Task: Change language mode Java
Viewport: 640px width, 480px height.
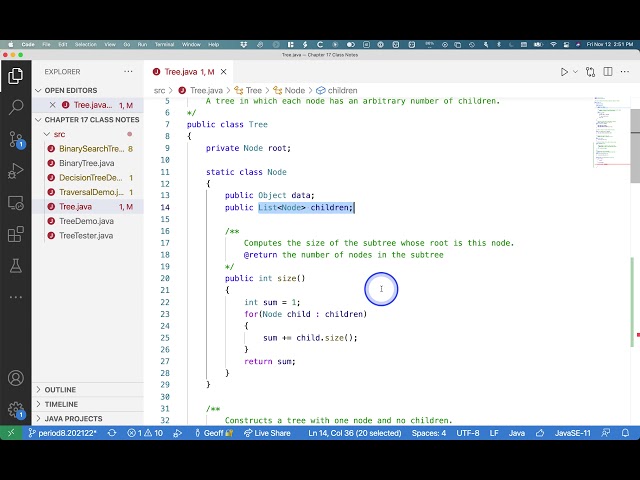Action: (517, 433)
